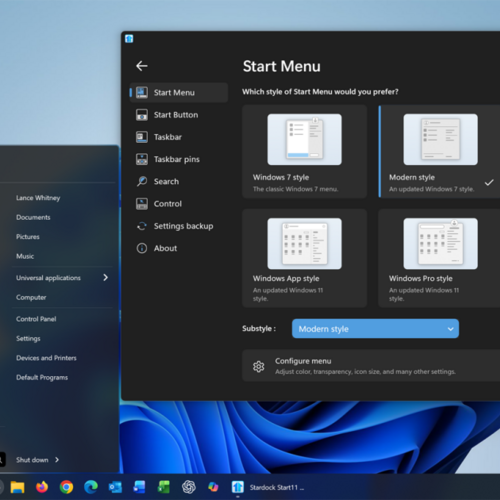
Task: Go back using the left arrow
Action: (x=142, y=66)
